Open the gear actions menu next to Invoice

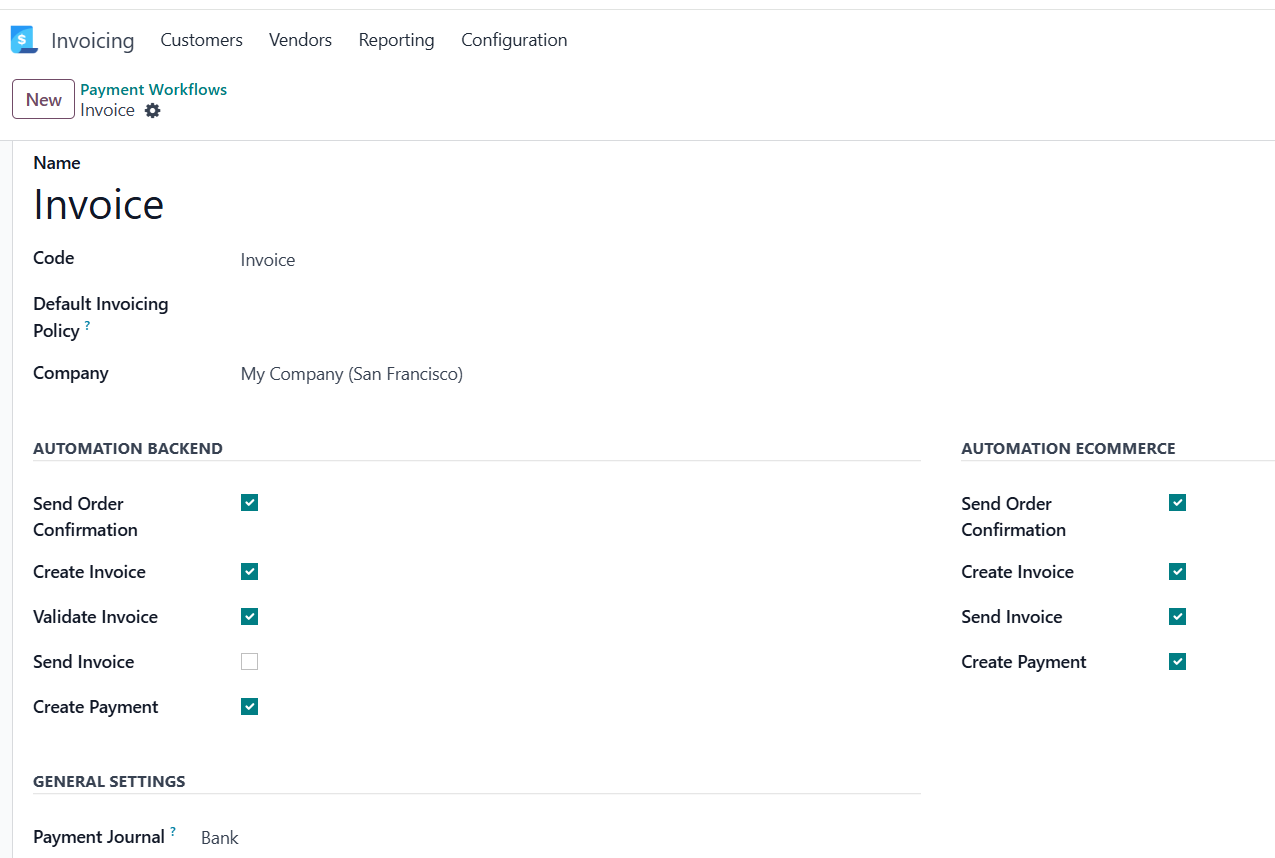[x=152, y=111]
